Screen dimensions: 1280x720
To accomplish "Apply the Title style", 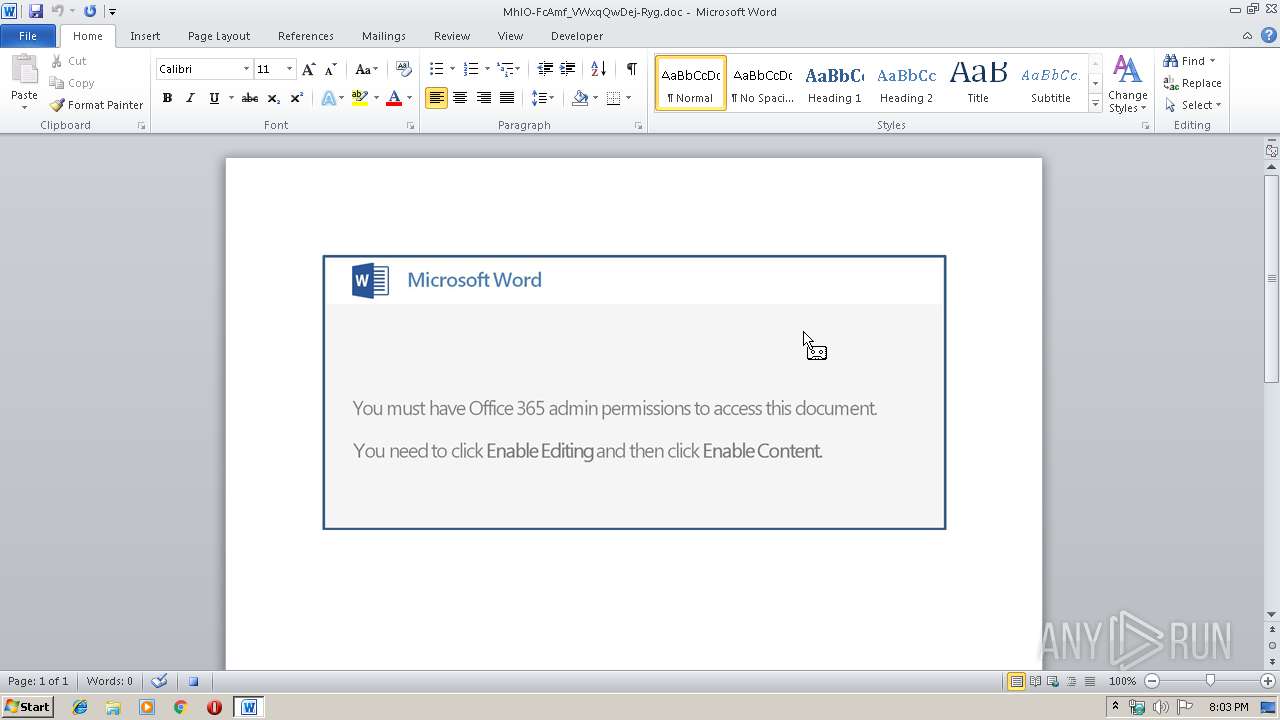I will pyautogui.click(x=978, y=84).
